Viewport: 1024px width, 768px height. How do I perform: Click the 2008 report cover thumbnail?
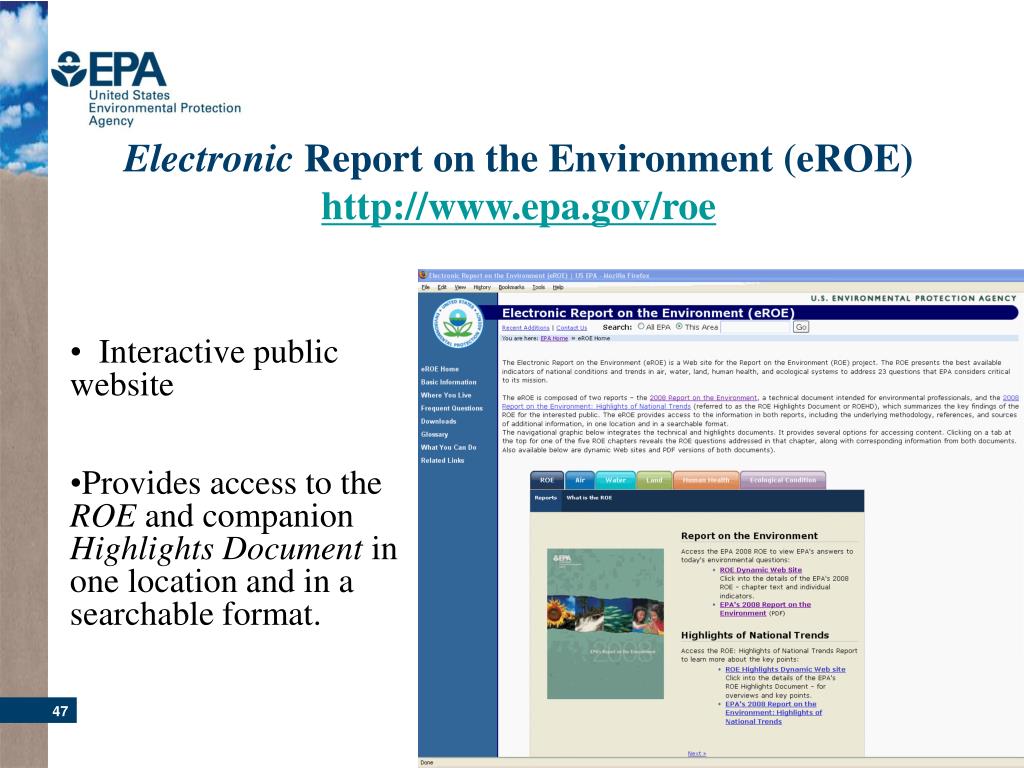(605, 624)
